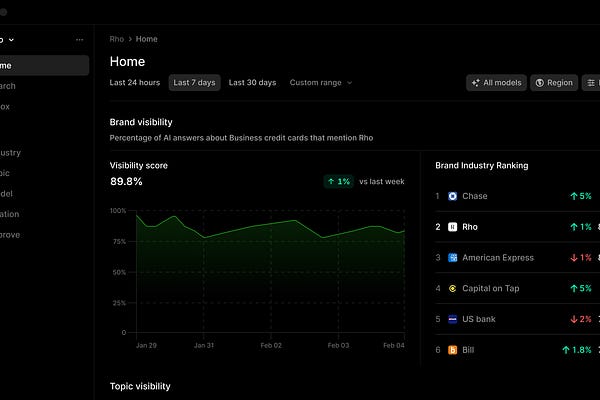Open the Custom range dropdown
600x400 pixels.
point(321,83)
